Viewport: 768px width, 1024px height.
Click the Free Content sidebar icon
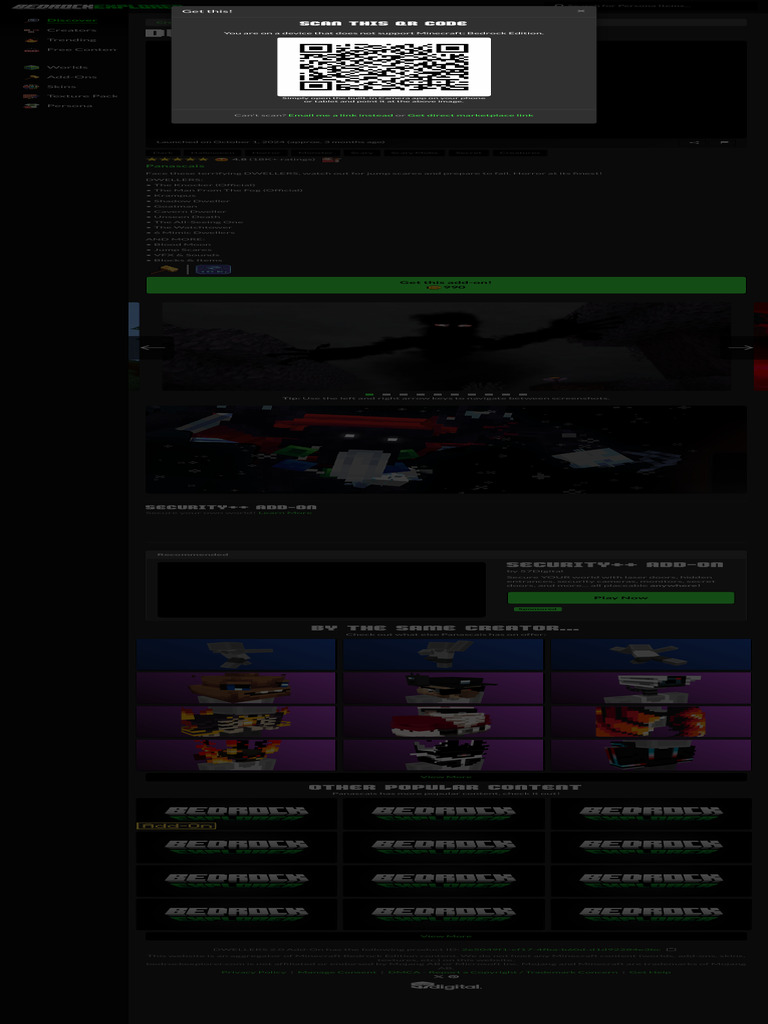pyautogui.click(x=31, y=50)
